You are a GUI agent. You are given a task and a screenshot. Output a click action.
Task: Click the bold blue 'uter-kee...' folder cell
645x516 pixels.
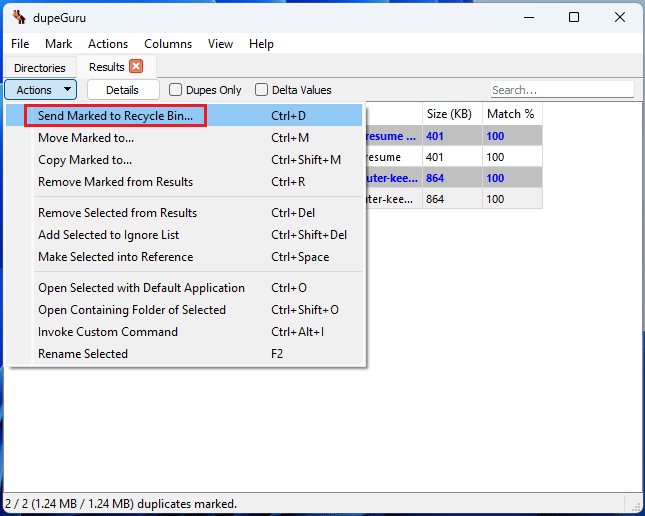pos(394,178)
